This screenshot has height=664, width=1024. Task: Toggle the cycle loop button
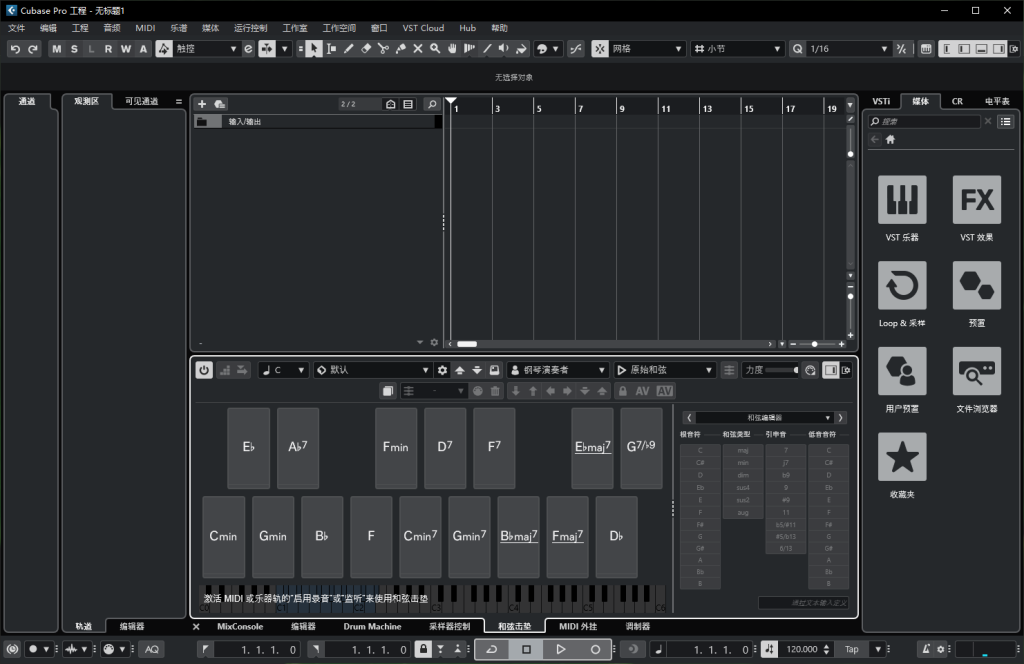click(x=492, y=649)
